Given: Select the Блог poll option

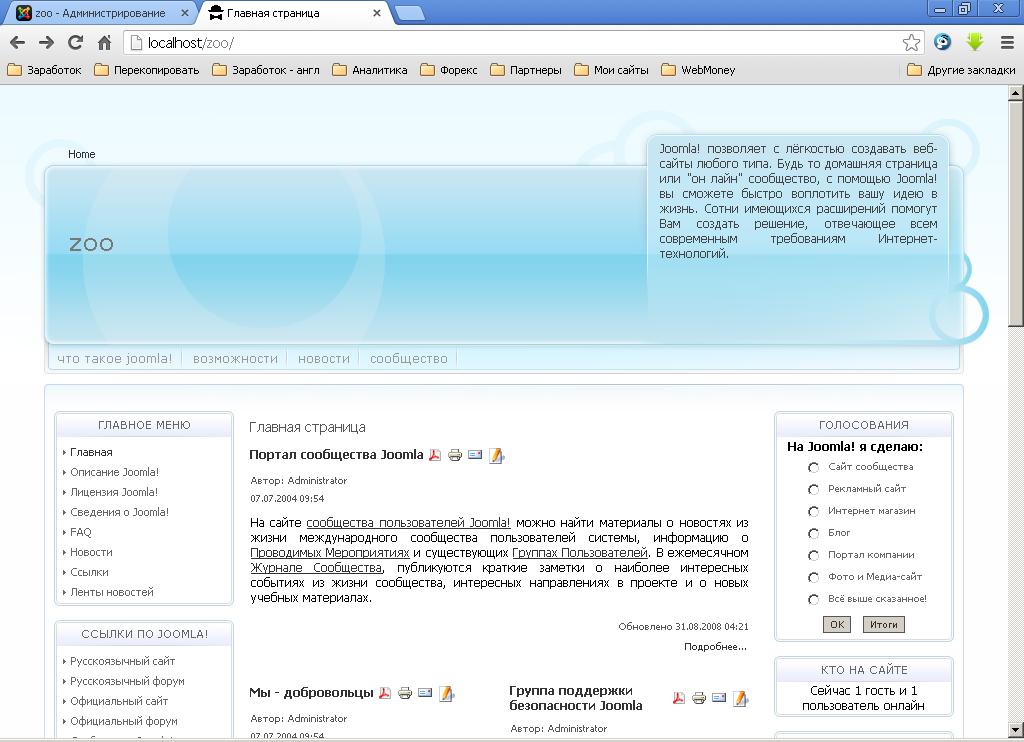Looking at the screenshot, I should [814, 534].
